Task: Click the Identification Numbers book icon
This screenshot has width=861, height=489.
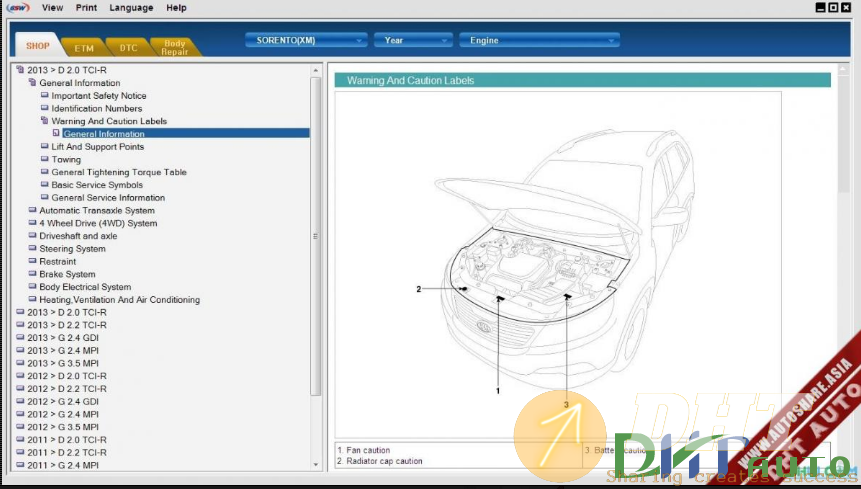Action: [44, 108]
